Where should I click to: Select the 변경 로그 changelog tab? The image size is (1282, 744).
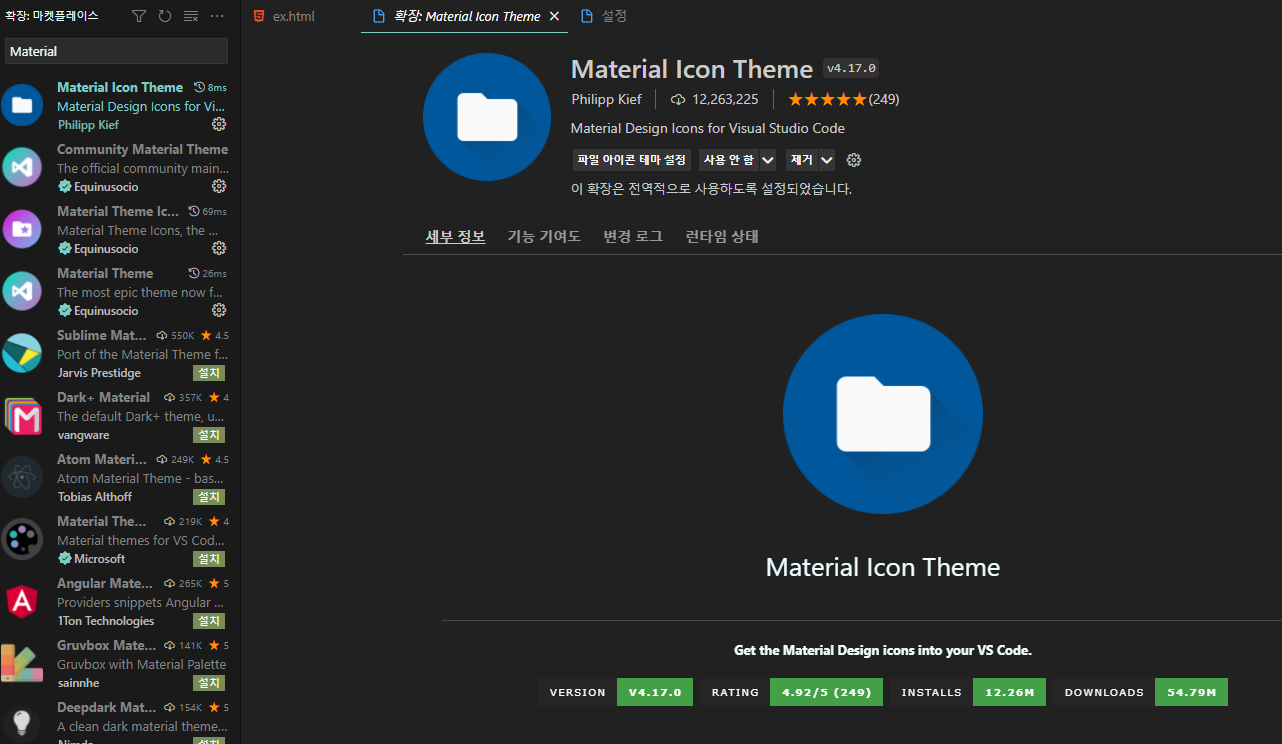click(633, 236)
